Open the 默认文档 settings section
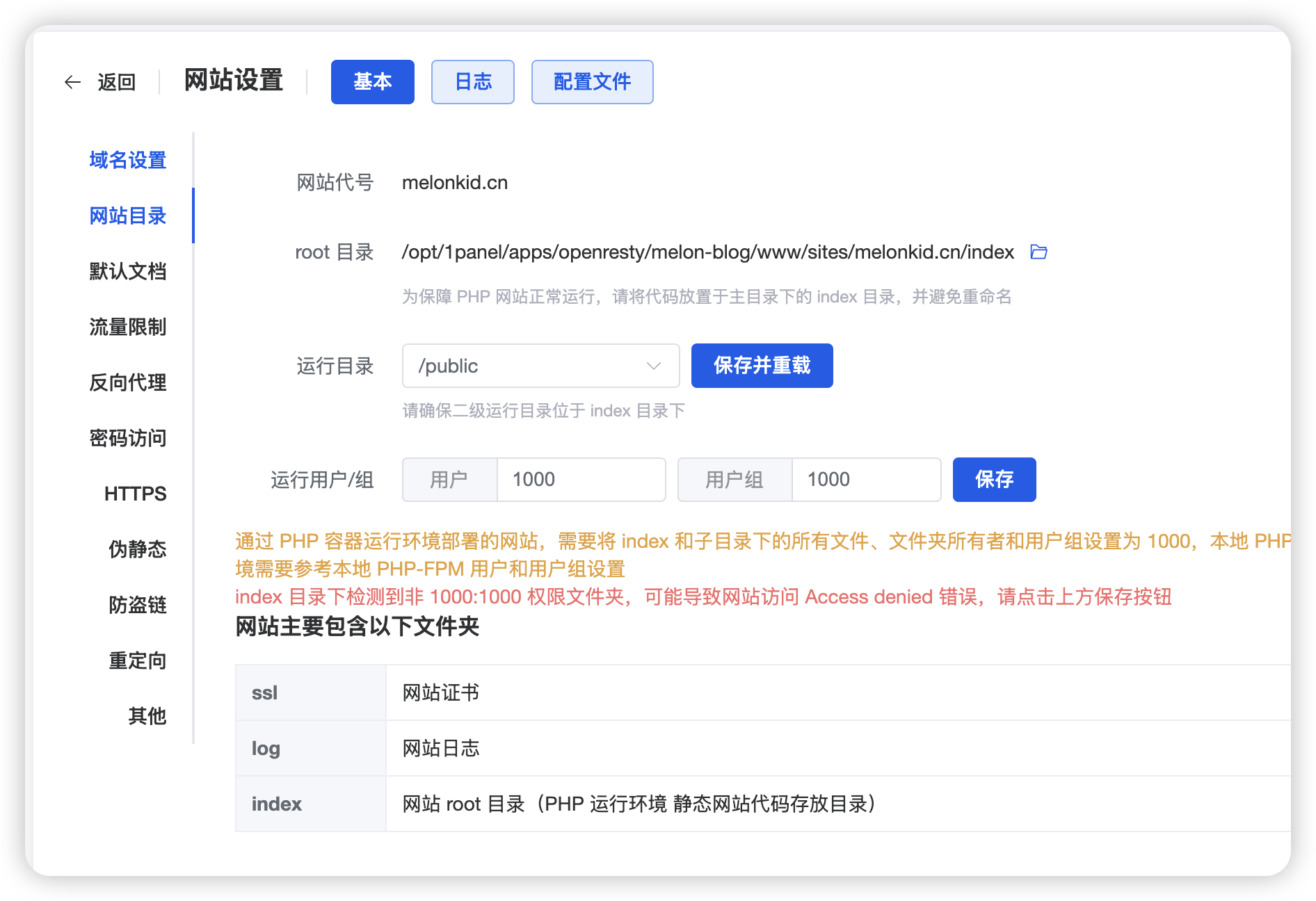The image size is (1316, 901). click(127, 271)
